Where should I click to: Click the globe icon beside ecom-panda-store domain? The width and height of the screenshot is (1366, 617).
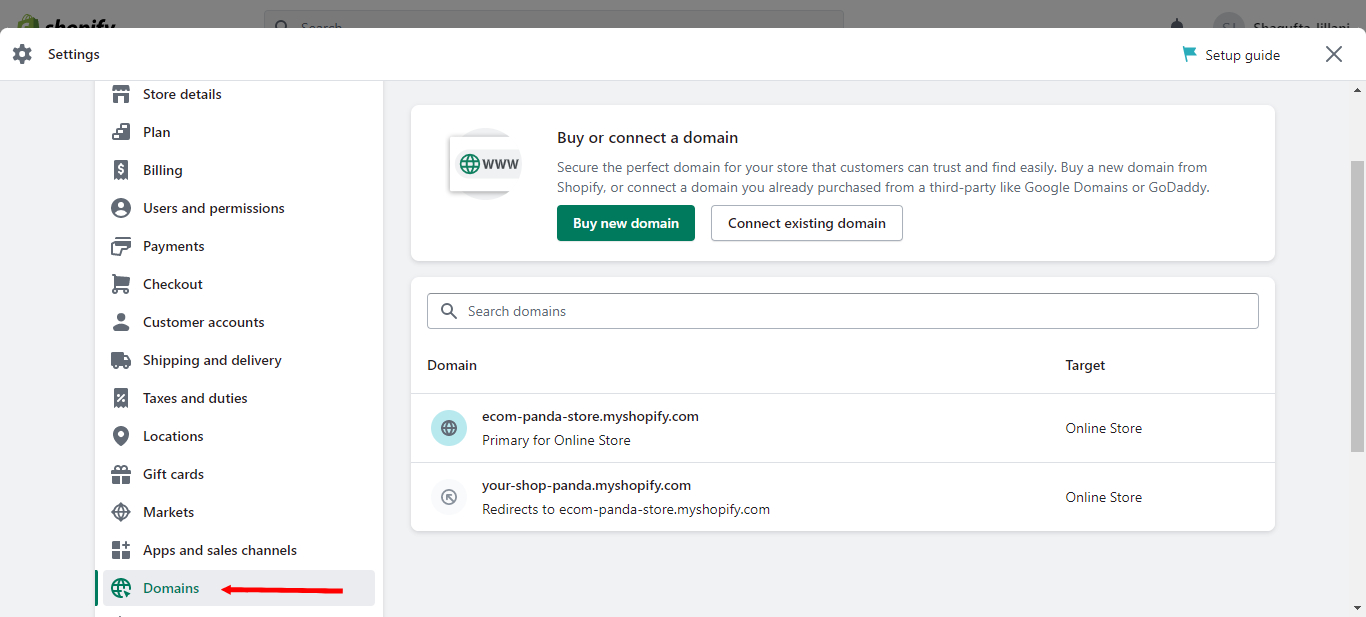click(449, 427)
